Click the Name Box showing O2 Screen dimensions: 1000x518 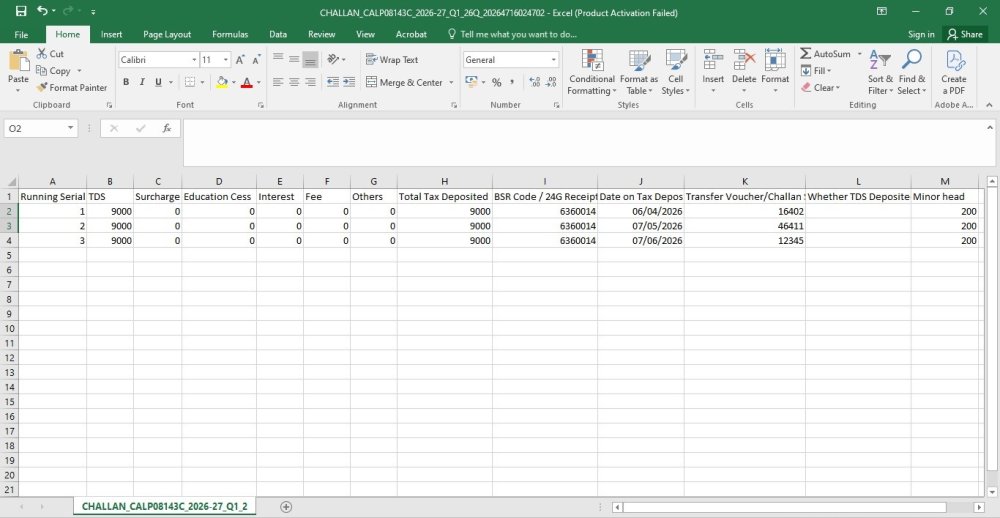point(40,128)
